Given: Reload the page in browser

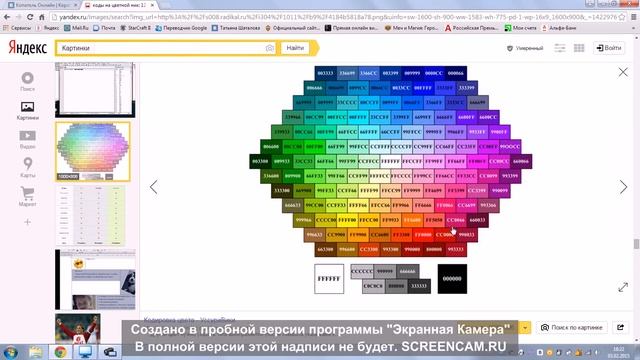Looking at the screenshot, I should tap(30, 17).
